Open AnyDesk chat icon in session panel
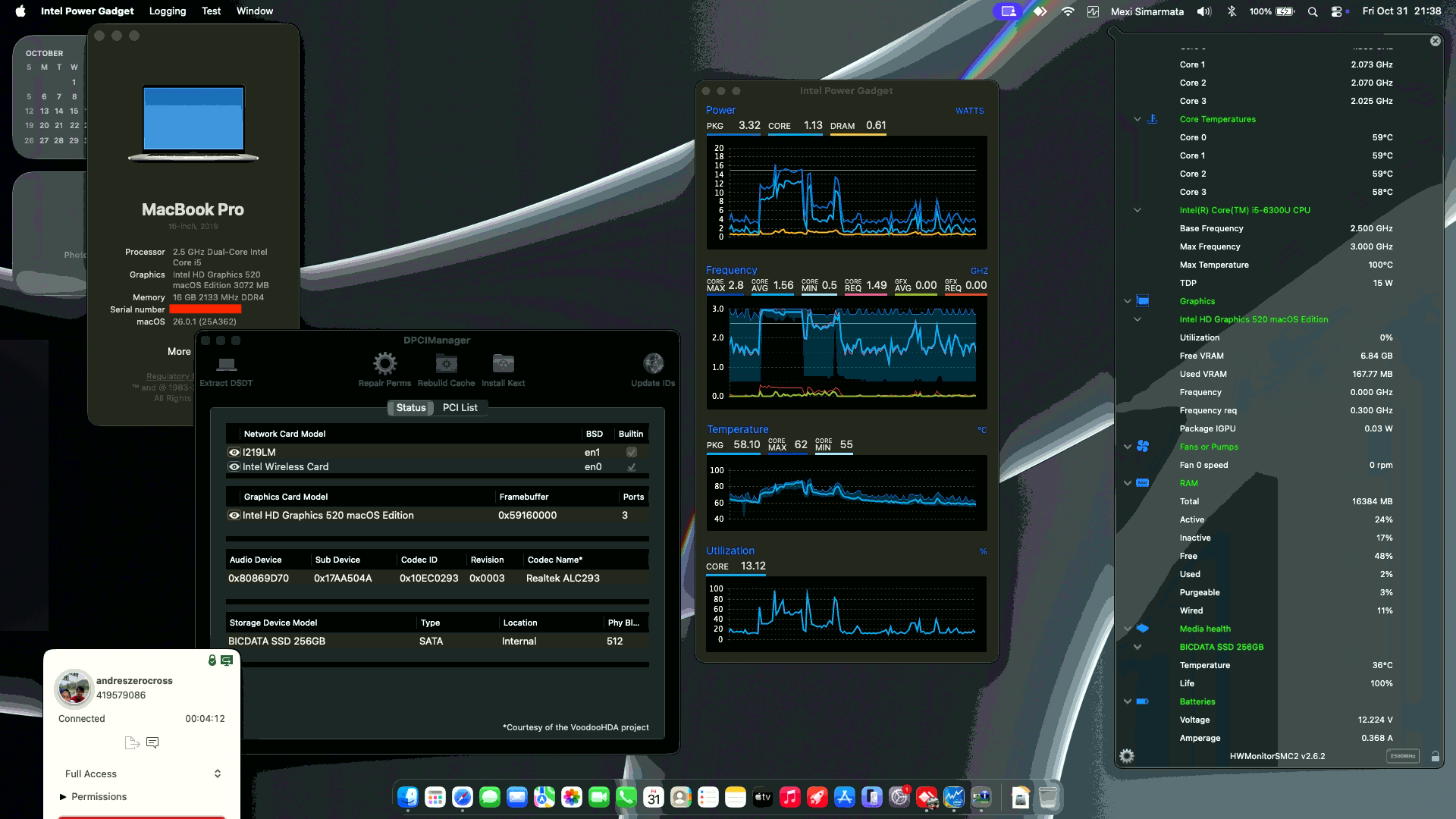1456x819 pixels. coord(152,742)
